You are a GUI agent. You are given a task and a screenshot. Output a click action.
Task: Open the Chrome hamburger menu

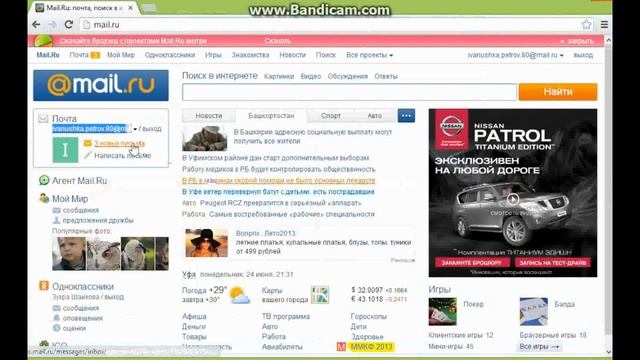pos(604,24)
